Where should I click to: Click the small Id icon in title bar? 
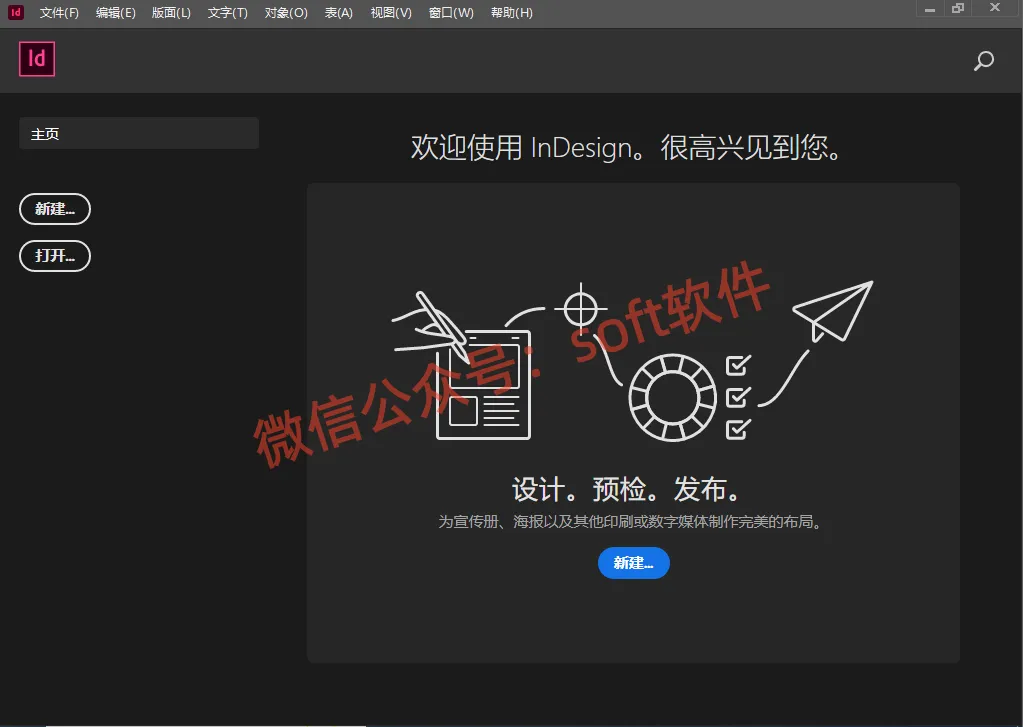[16, 12]
